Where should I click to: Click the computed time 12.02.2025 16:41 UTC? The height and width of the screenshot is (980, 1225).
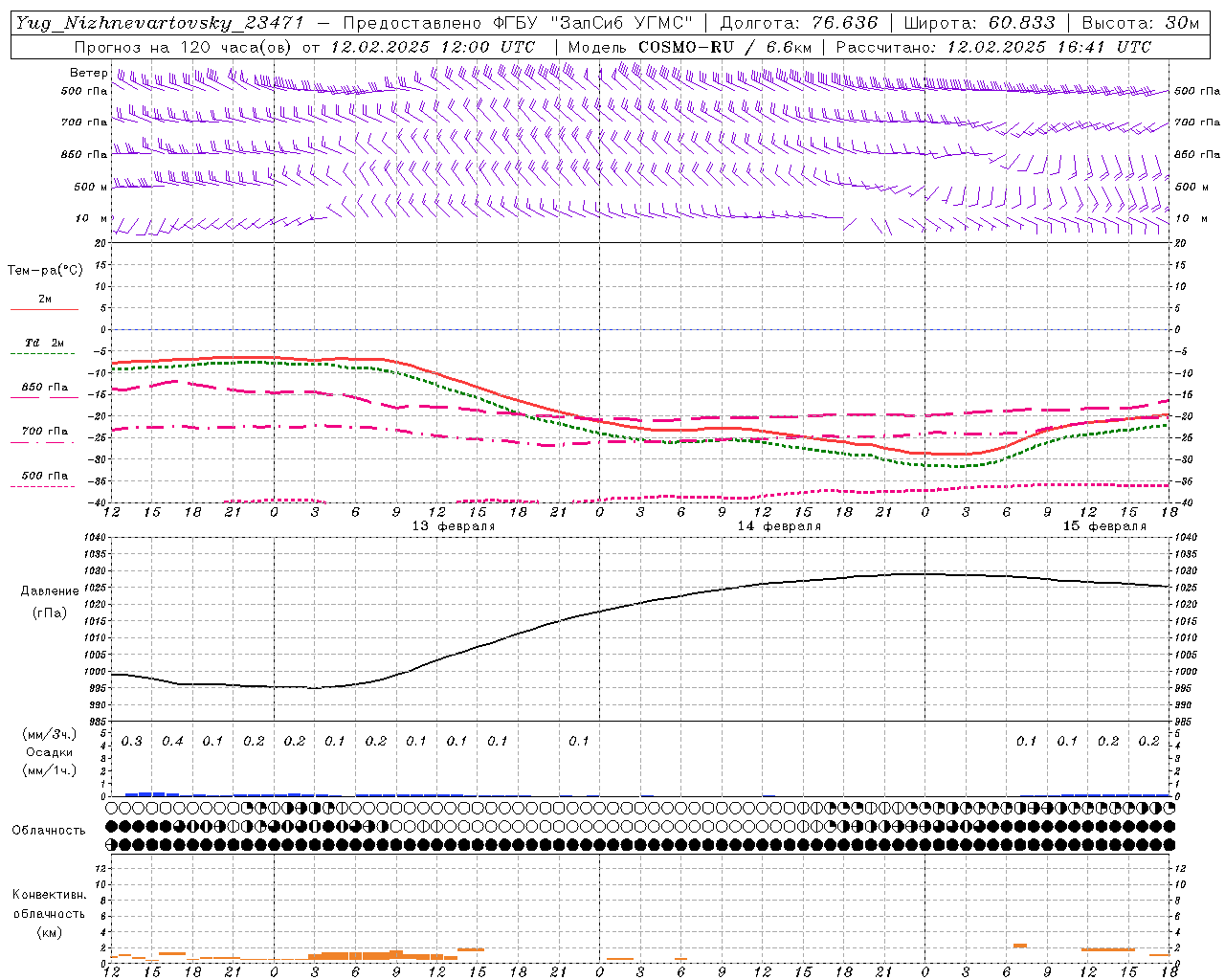(1049, 47)
